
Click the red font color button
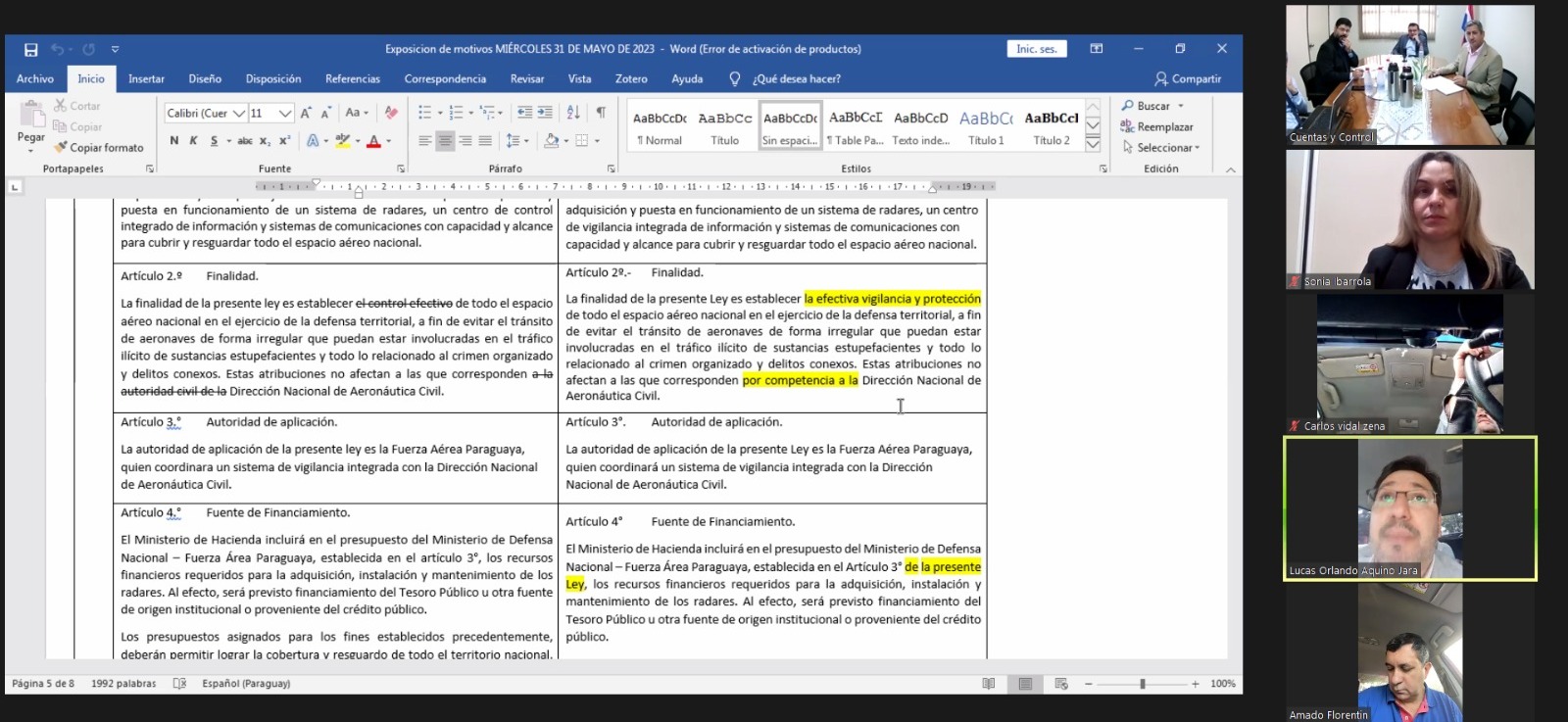(x=373, y=141)
